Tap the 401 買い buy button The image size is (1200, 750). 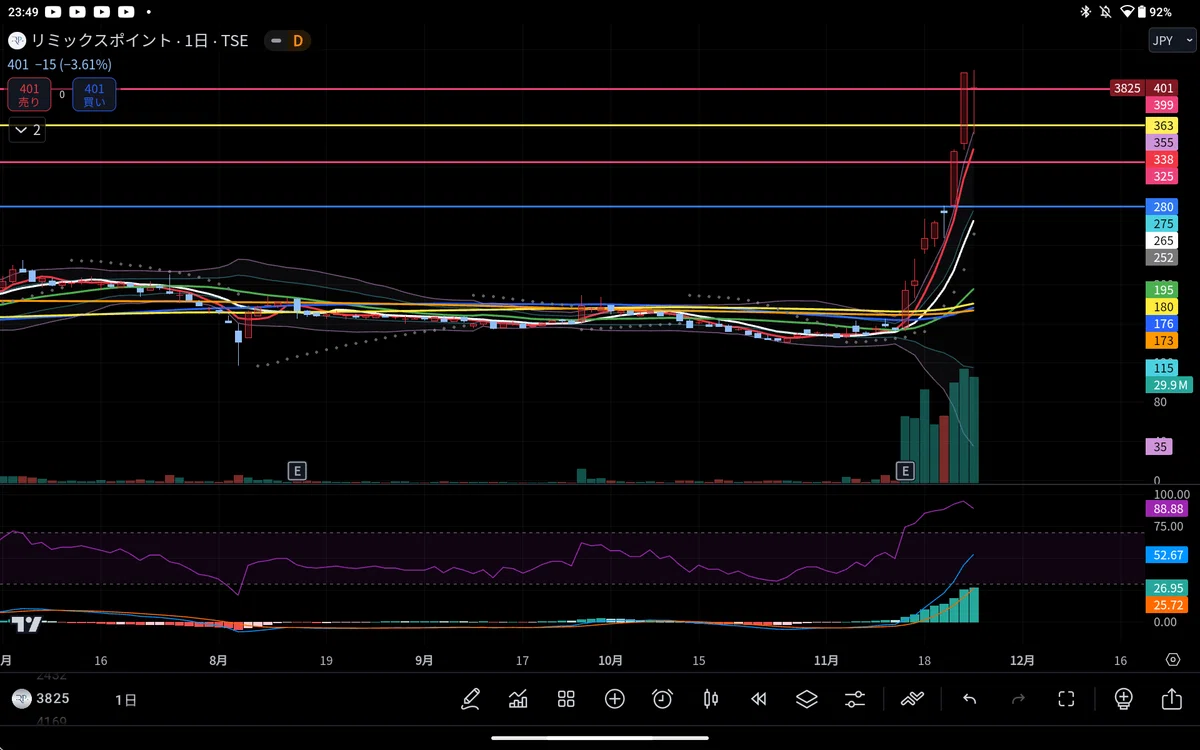[x=94, y=95]
